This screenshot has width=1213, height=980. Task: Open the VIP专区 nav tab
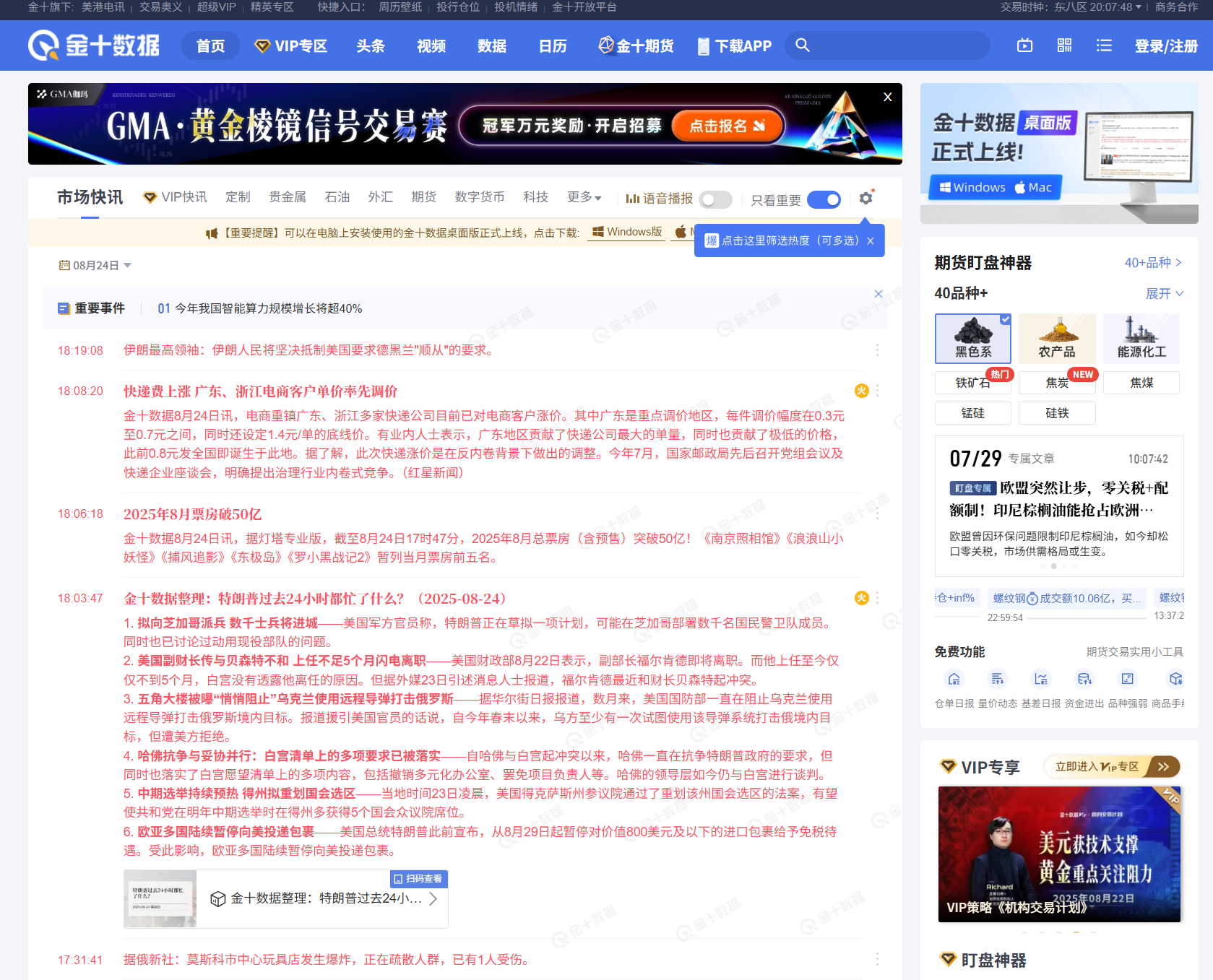(291, 45)
